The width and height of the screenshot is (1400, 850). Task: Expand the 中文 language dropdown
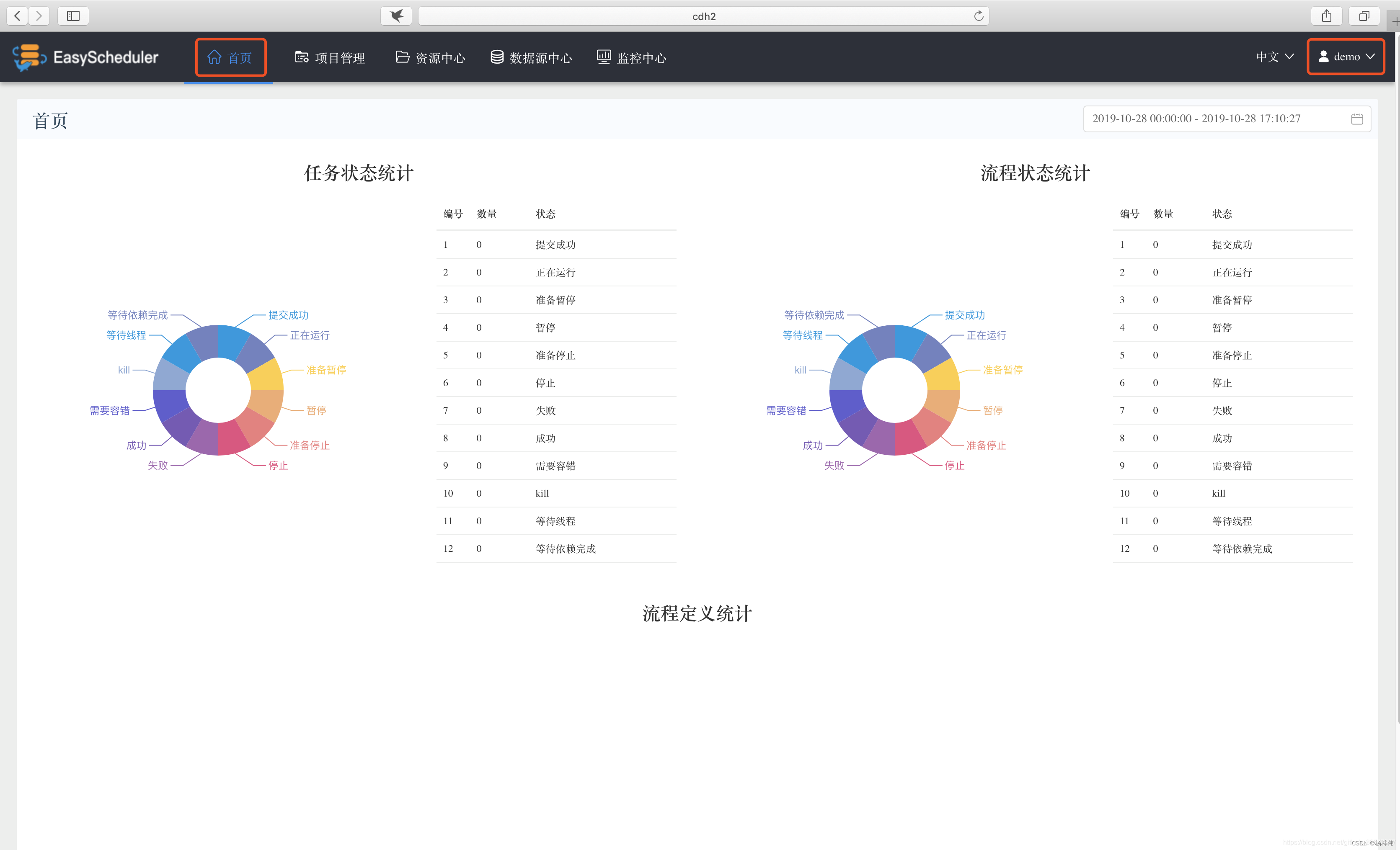[x=1274, y=57]
